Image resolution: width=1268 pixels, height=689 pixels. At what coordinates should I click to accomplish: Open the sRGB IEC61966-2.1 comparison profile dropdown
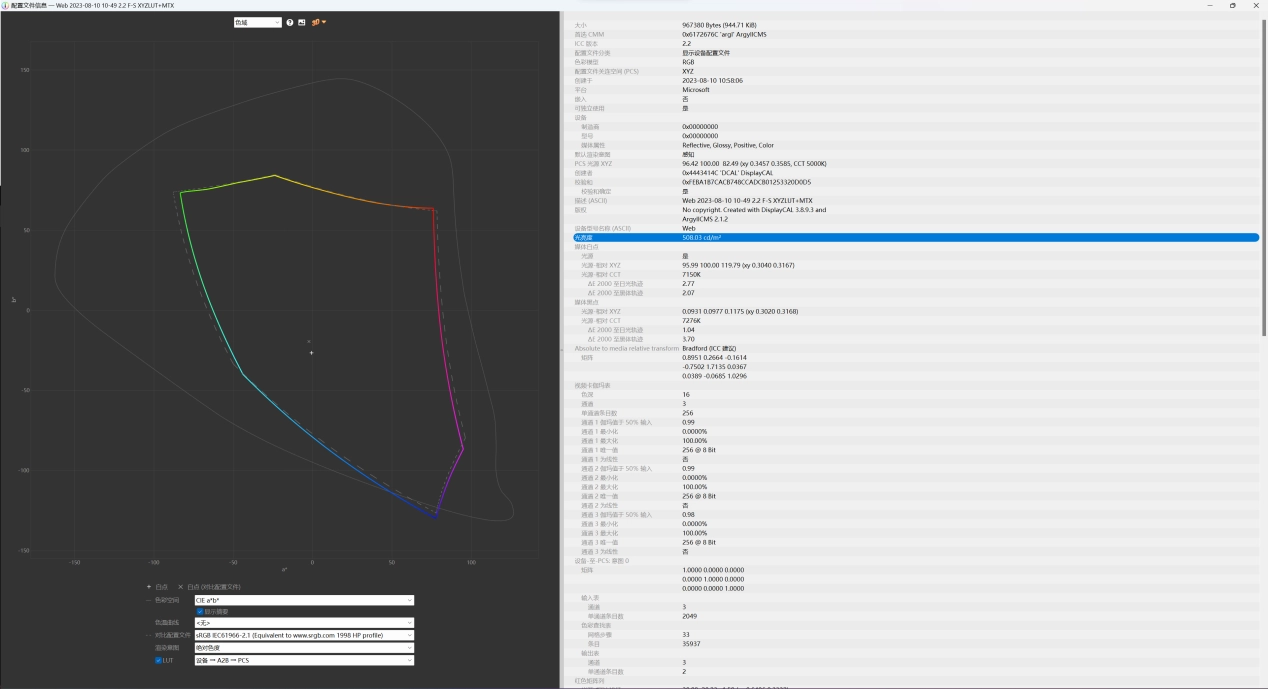(x=304, y=635)
